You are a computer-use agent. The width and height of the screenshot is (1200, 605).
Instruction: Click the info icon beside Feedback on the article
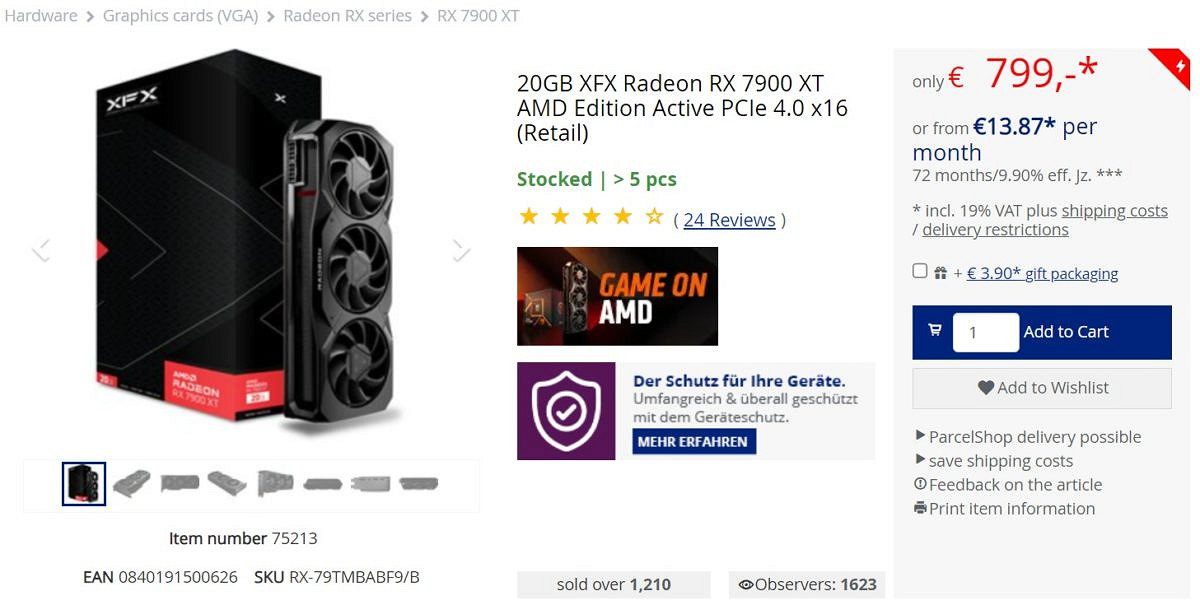point(921,484)
